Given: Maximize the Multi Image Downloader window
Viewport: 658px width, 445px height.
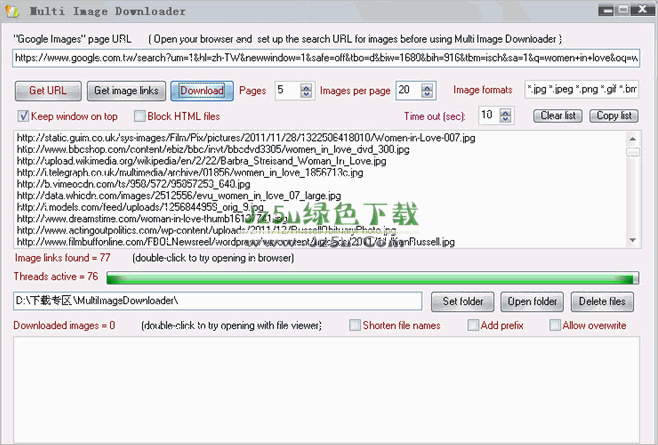Looking at the screenshot, I should 624,10.
